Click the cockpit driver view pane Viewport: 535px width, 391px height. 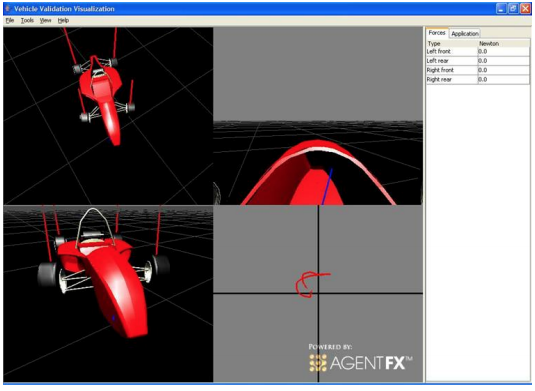(x=318, y=116)
